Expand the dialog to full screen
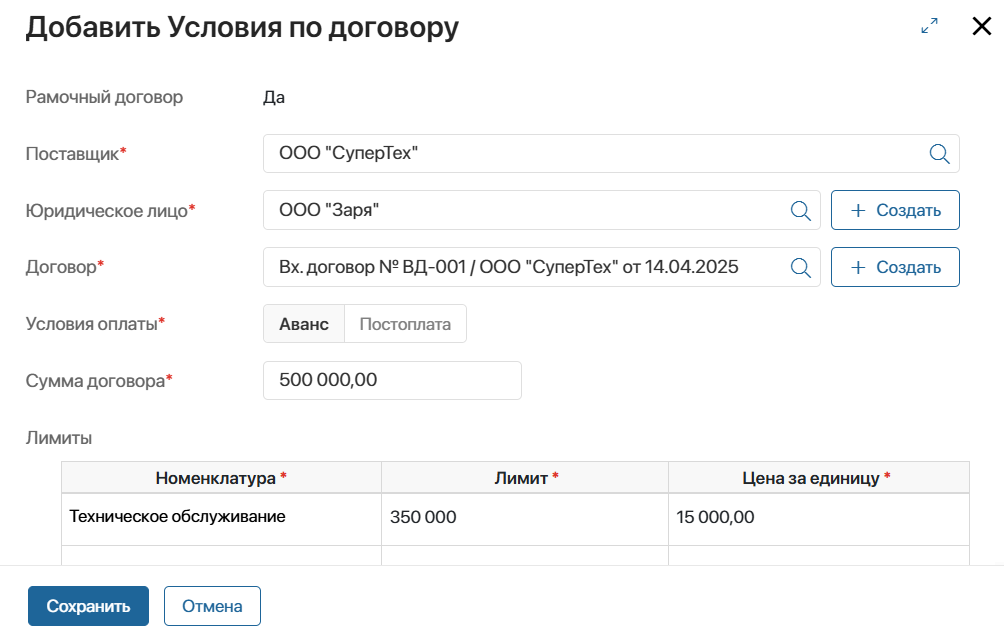This screenshot has height=644, width=1004. click(x=930, y=27)
